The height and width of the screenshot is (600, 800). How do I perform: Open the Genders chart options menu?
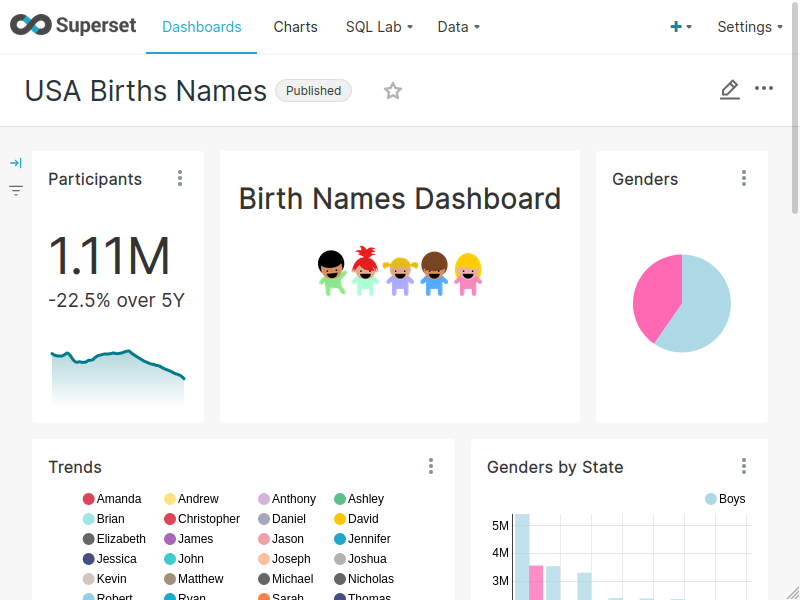744,177
